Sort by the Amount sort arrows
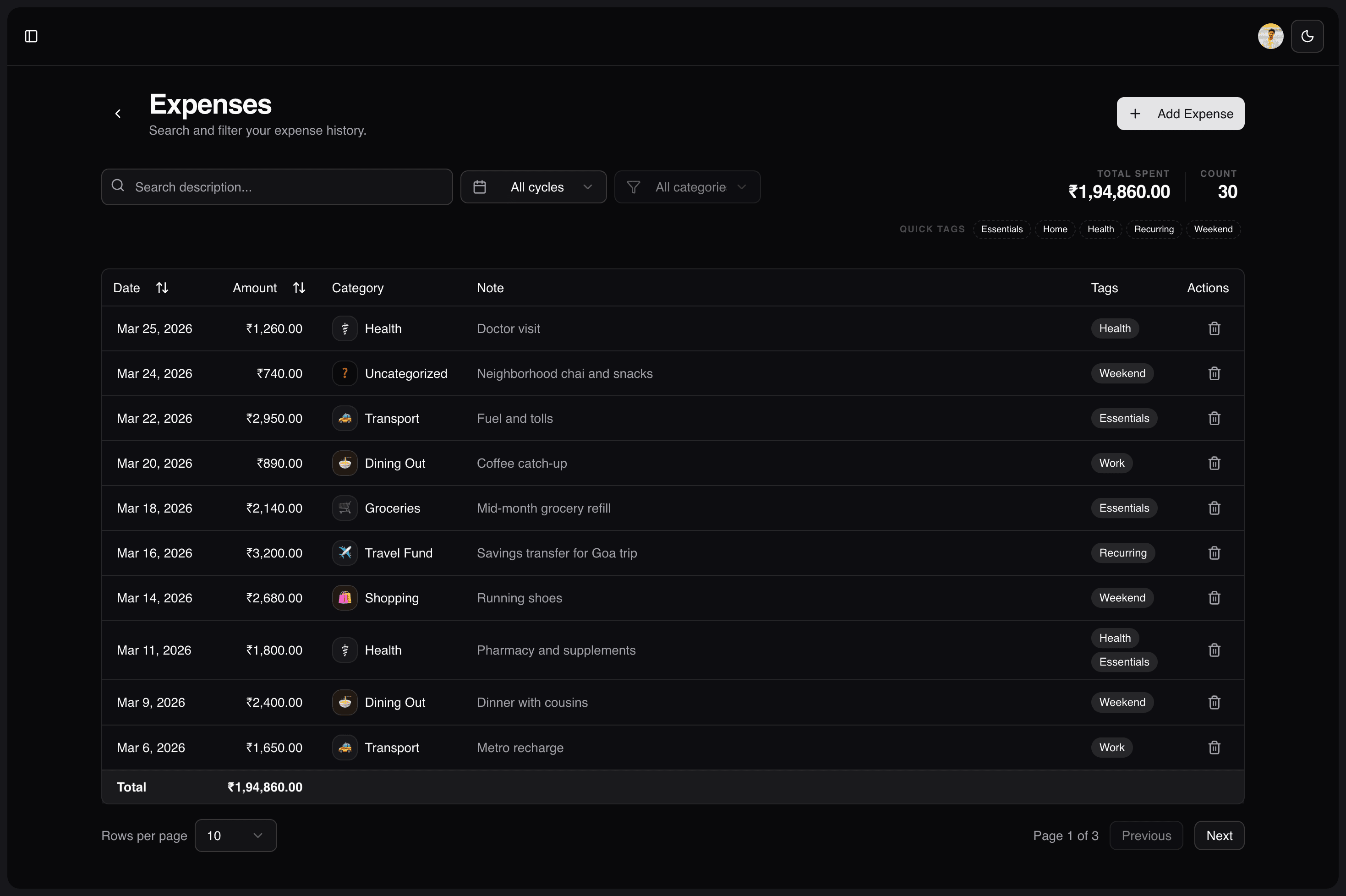 pos(299,287)
